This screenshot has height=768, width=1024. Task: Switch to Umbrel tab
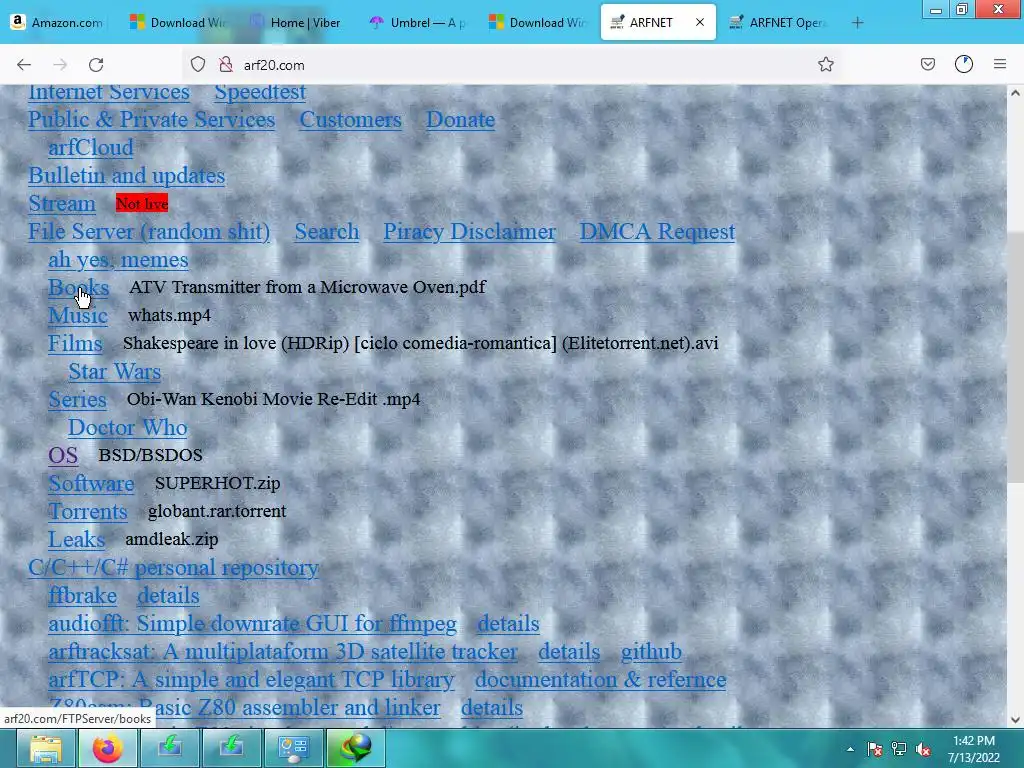[417, 22]
